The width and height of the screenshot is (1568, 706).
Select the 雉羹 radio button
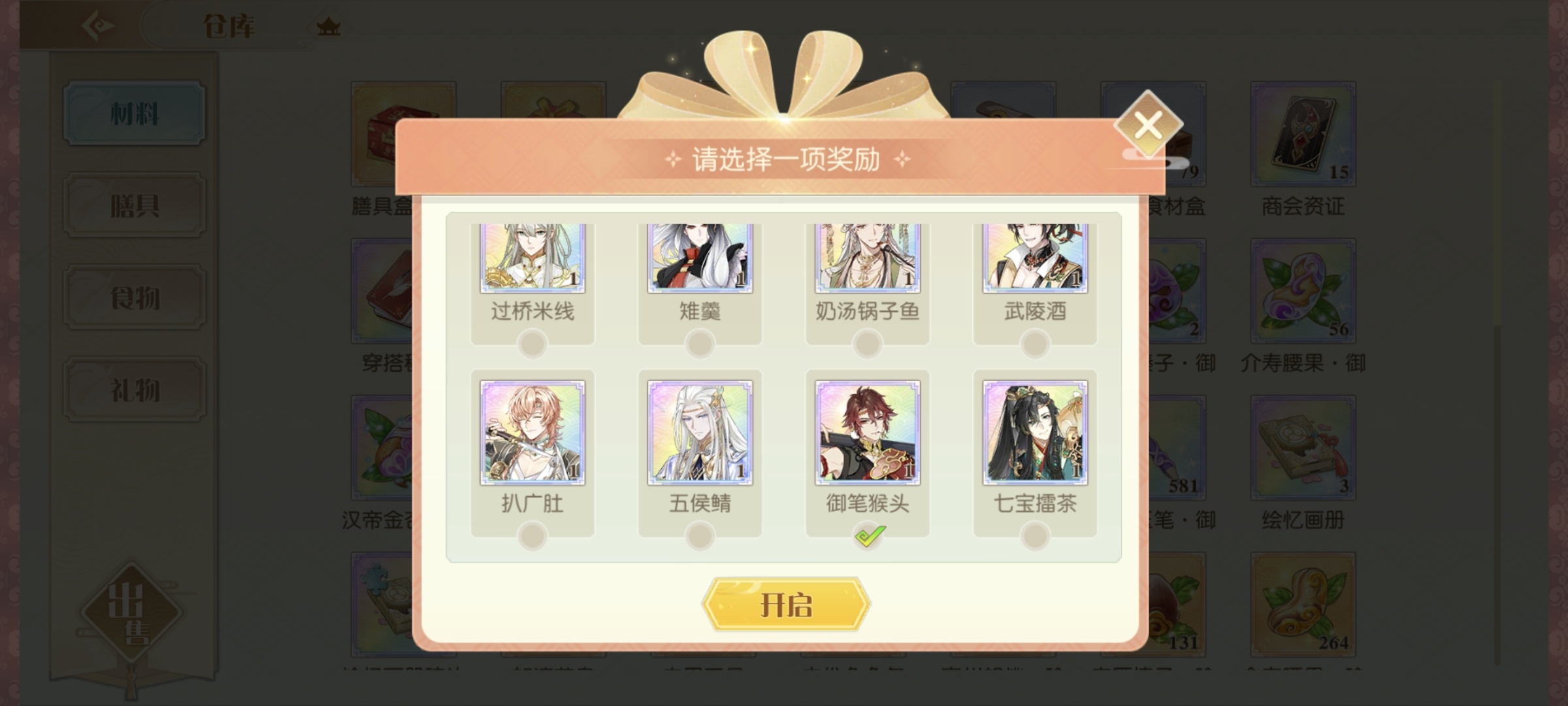(700, 343)
